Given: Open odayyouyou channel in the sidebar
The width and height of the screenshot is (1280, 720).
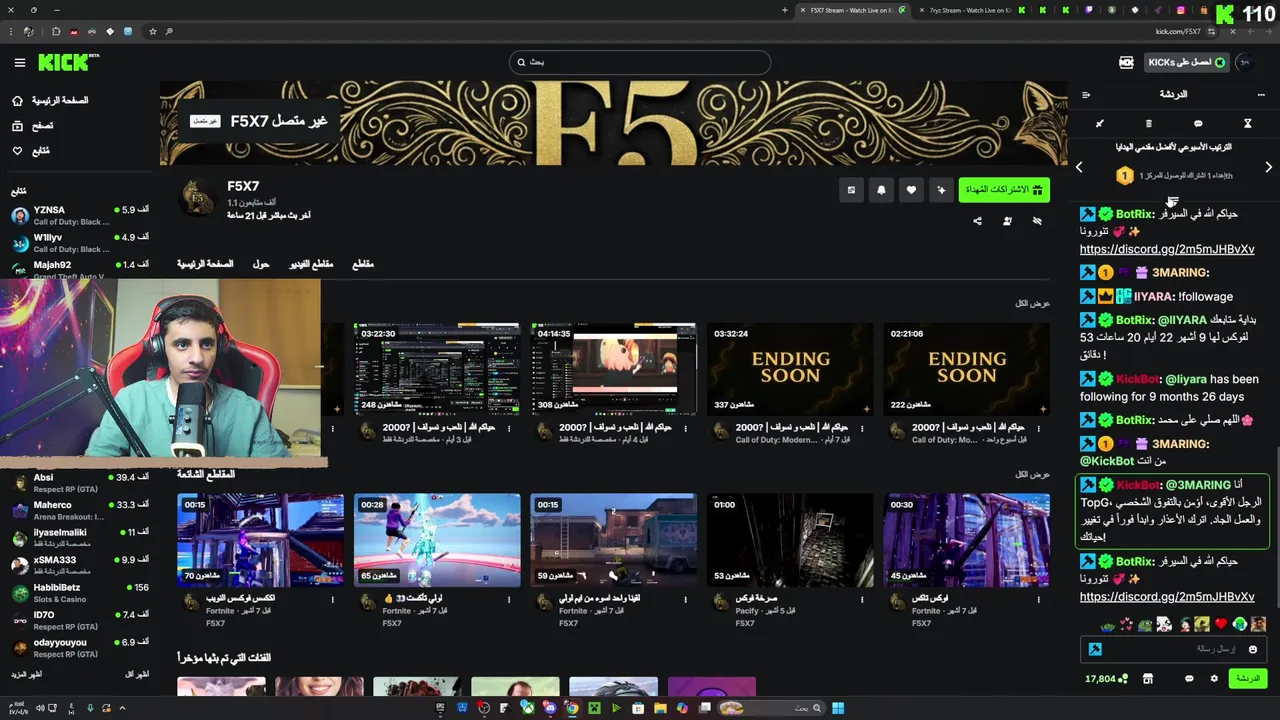Looking at the screenshot, I should point(80,648).
